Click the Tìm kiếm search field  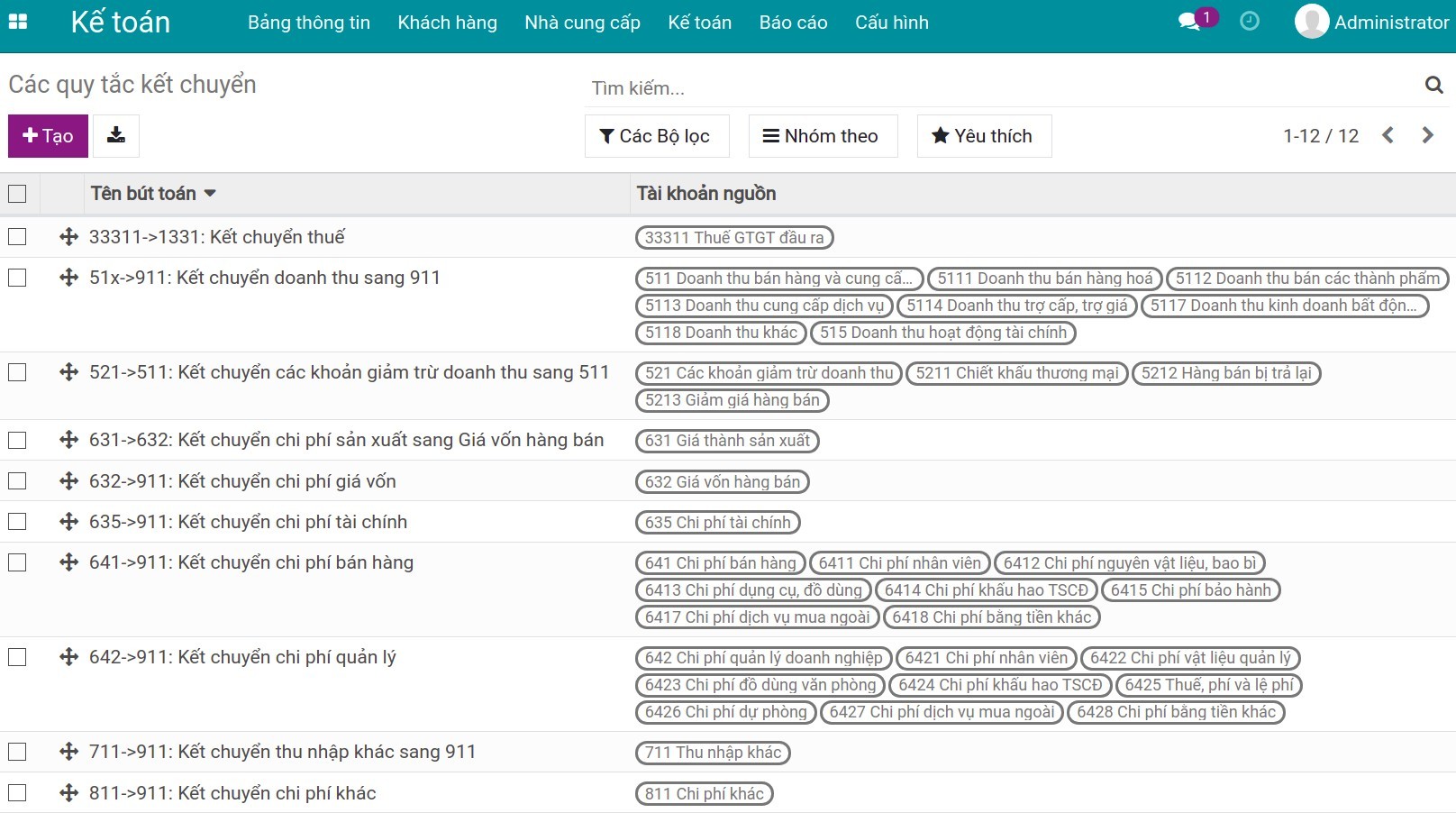991,88
